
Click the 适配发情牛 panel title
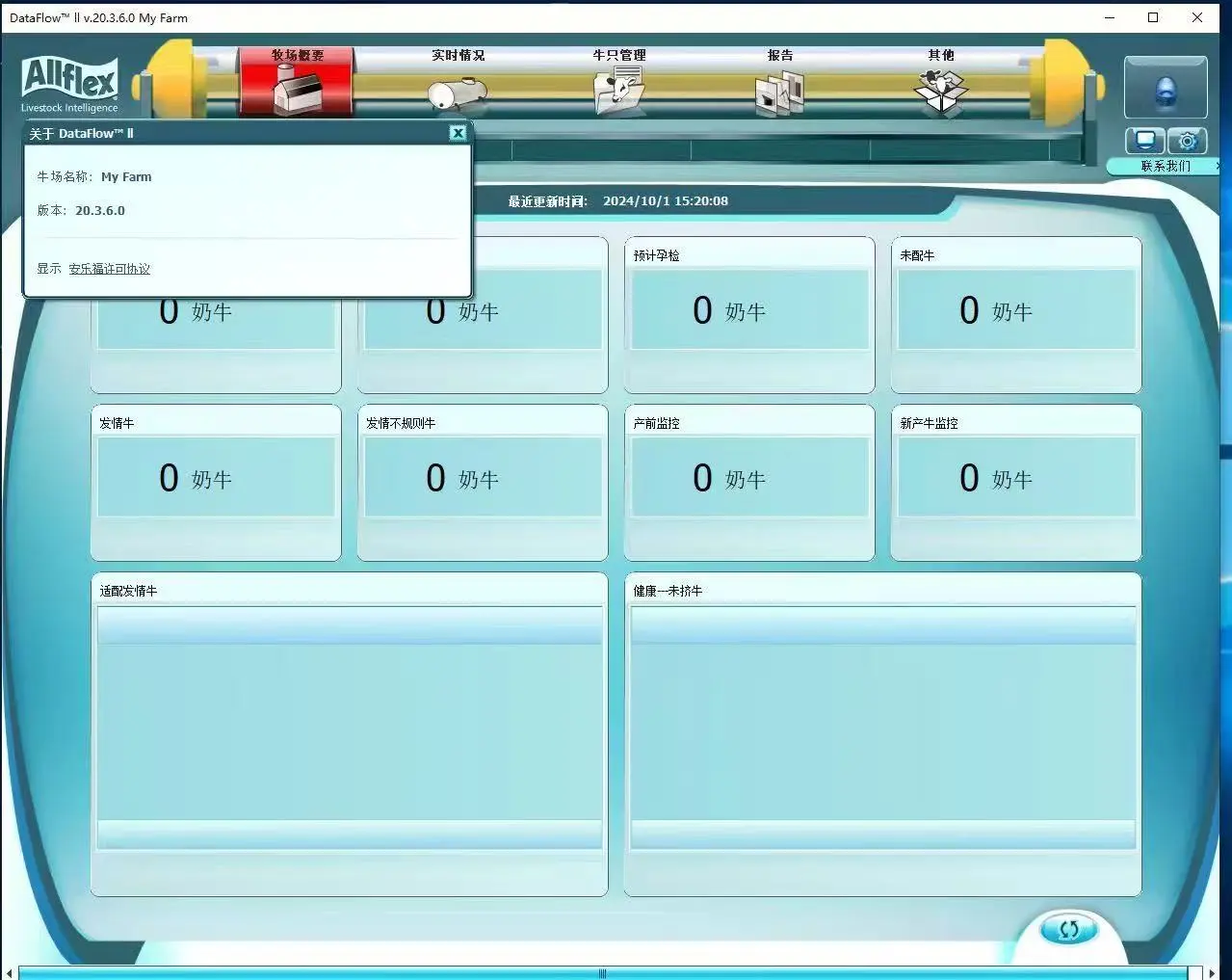click(128, 591)
